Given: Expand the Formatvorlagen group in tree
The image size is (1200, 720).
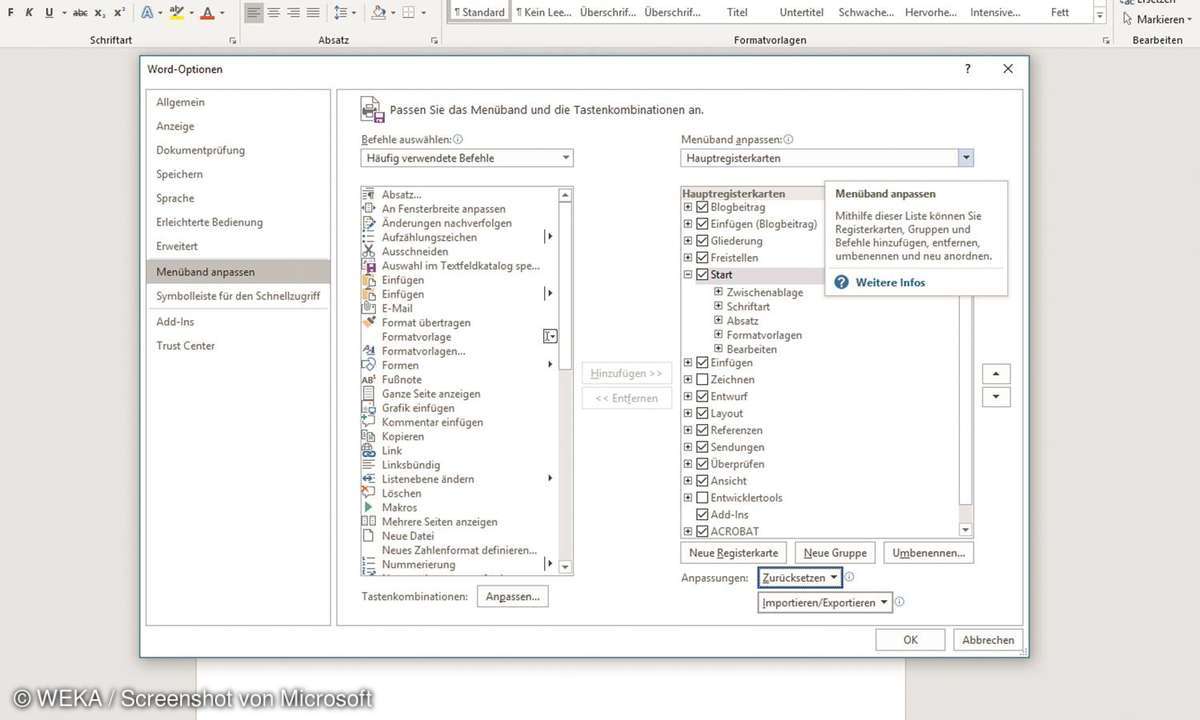Looking at the screenshot, I should 718,335.
